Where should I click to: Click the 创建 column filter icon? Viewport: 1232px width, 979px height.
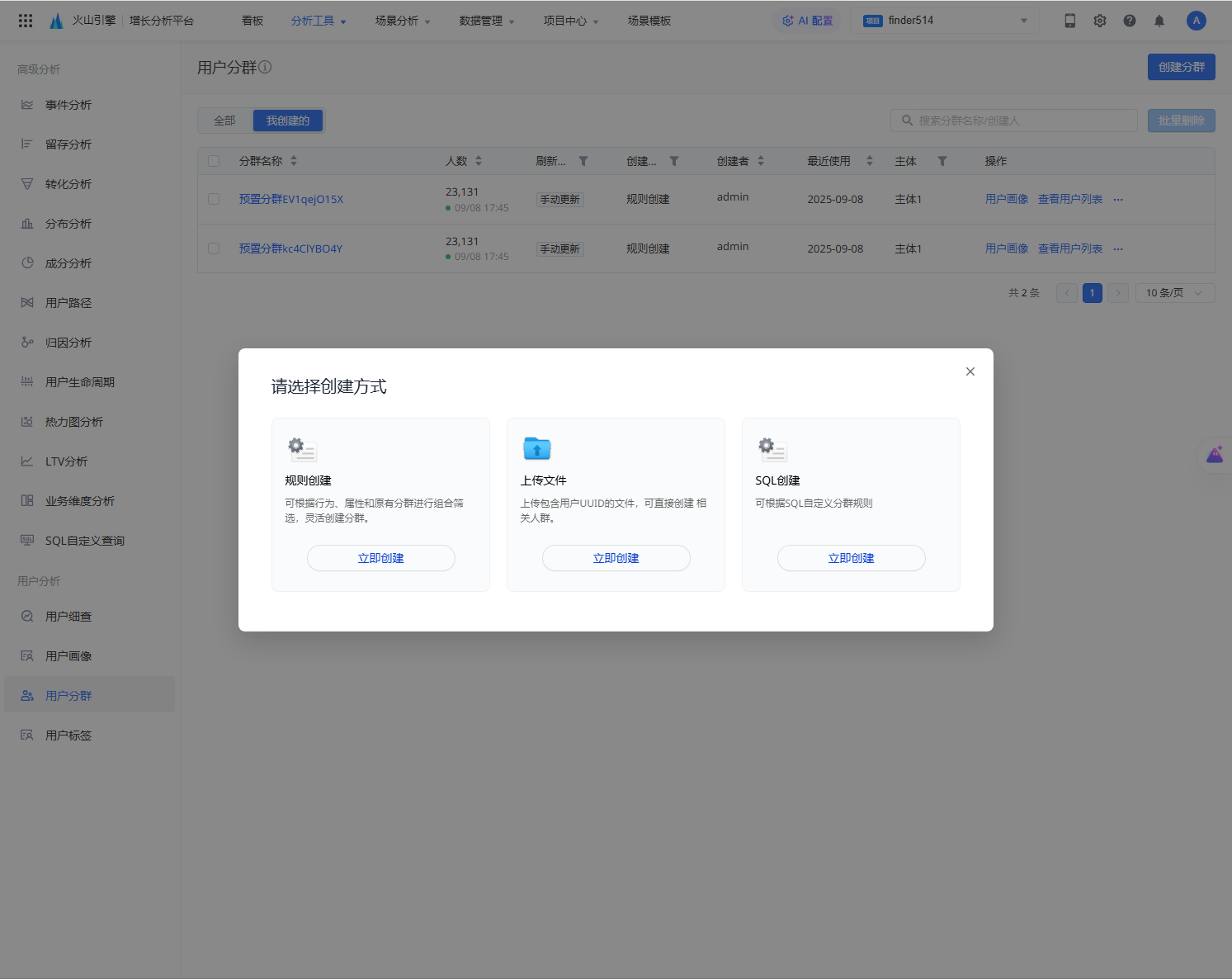pos(674,161)
